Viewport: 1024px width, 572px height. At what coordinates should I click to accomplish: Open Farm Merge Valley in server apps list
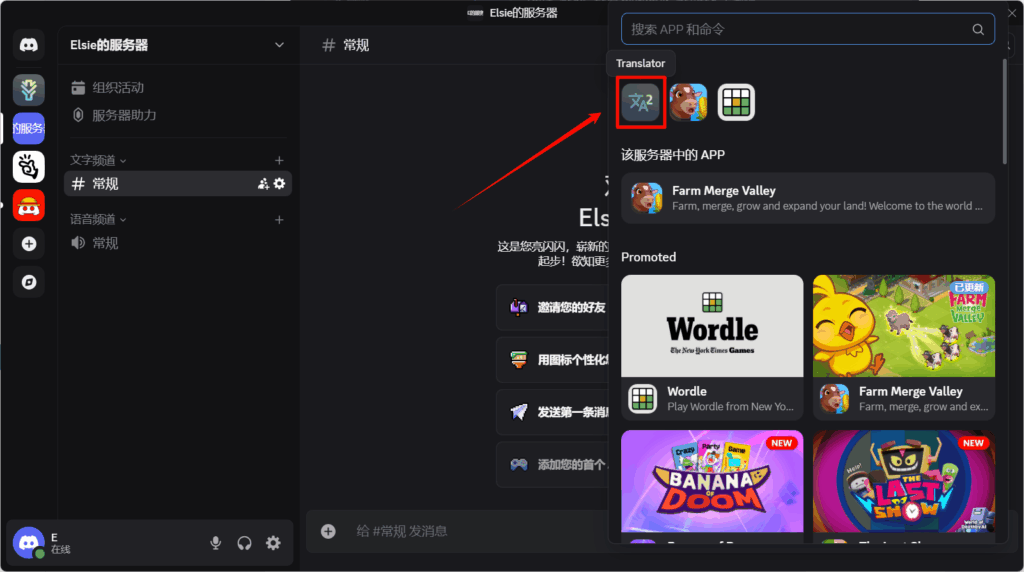pos(808,198)
